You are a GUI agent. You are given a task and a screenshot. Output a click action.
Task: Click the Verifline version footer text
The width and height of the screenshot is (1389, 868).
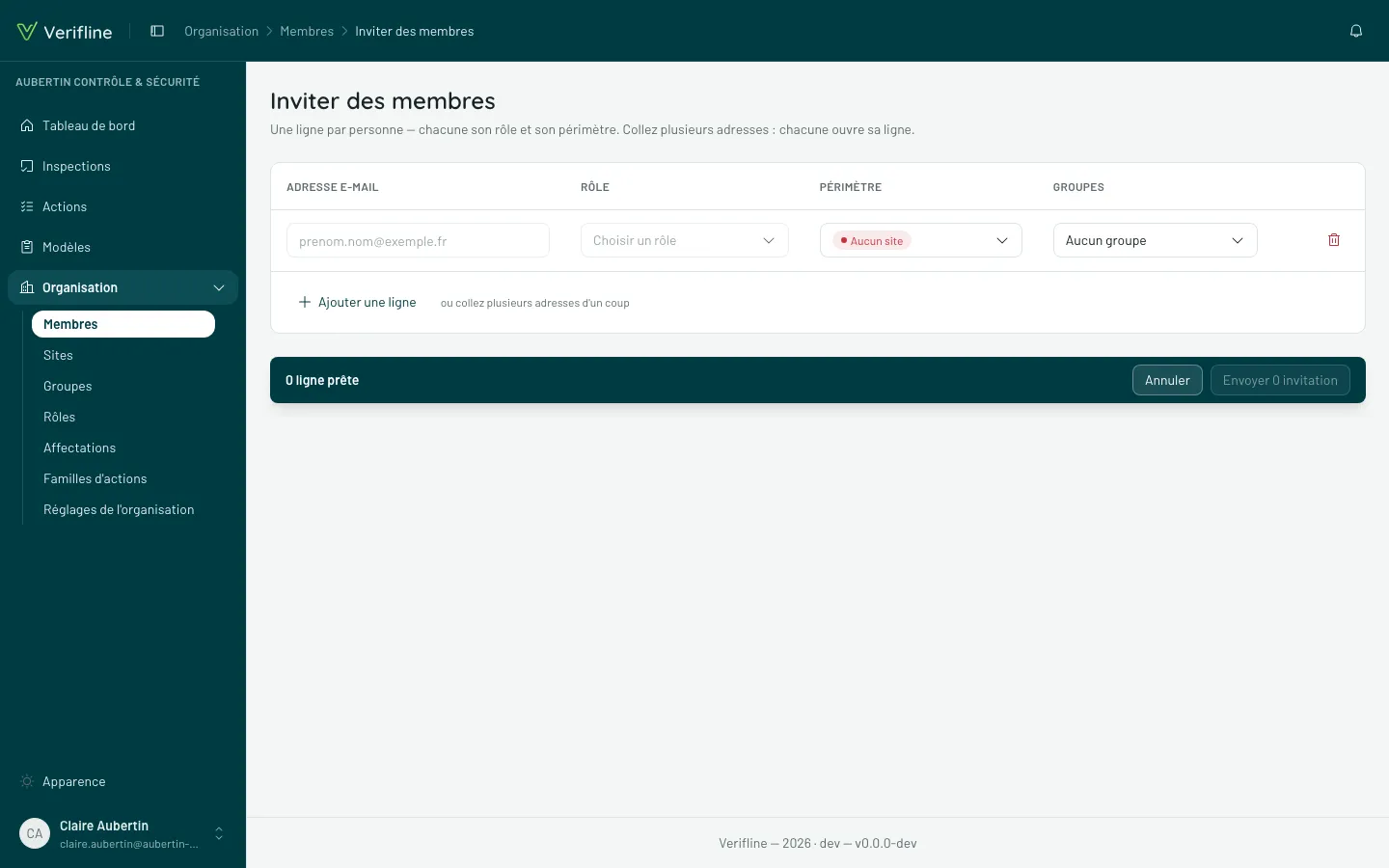pos(818,843)
